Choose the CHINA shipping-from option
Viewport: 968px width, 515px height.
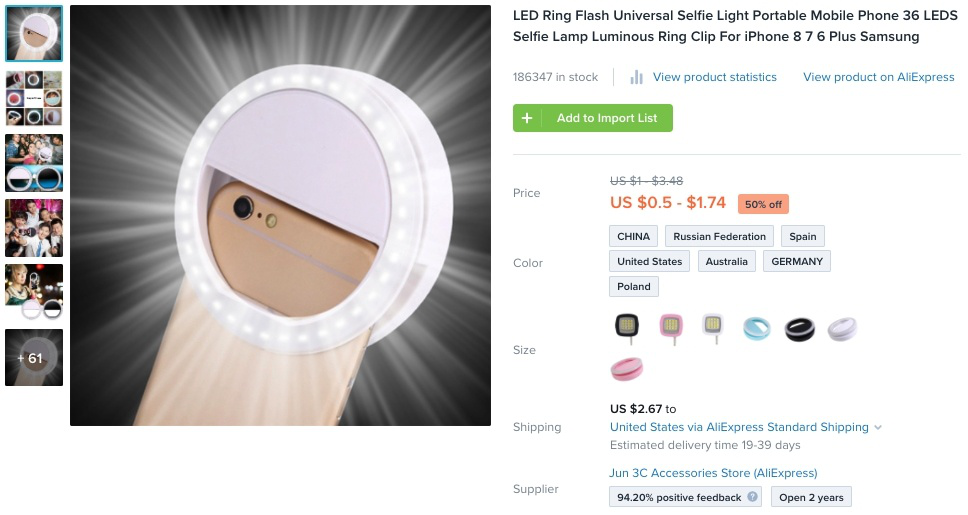click(633, 237)
